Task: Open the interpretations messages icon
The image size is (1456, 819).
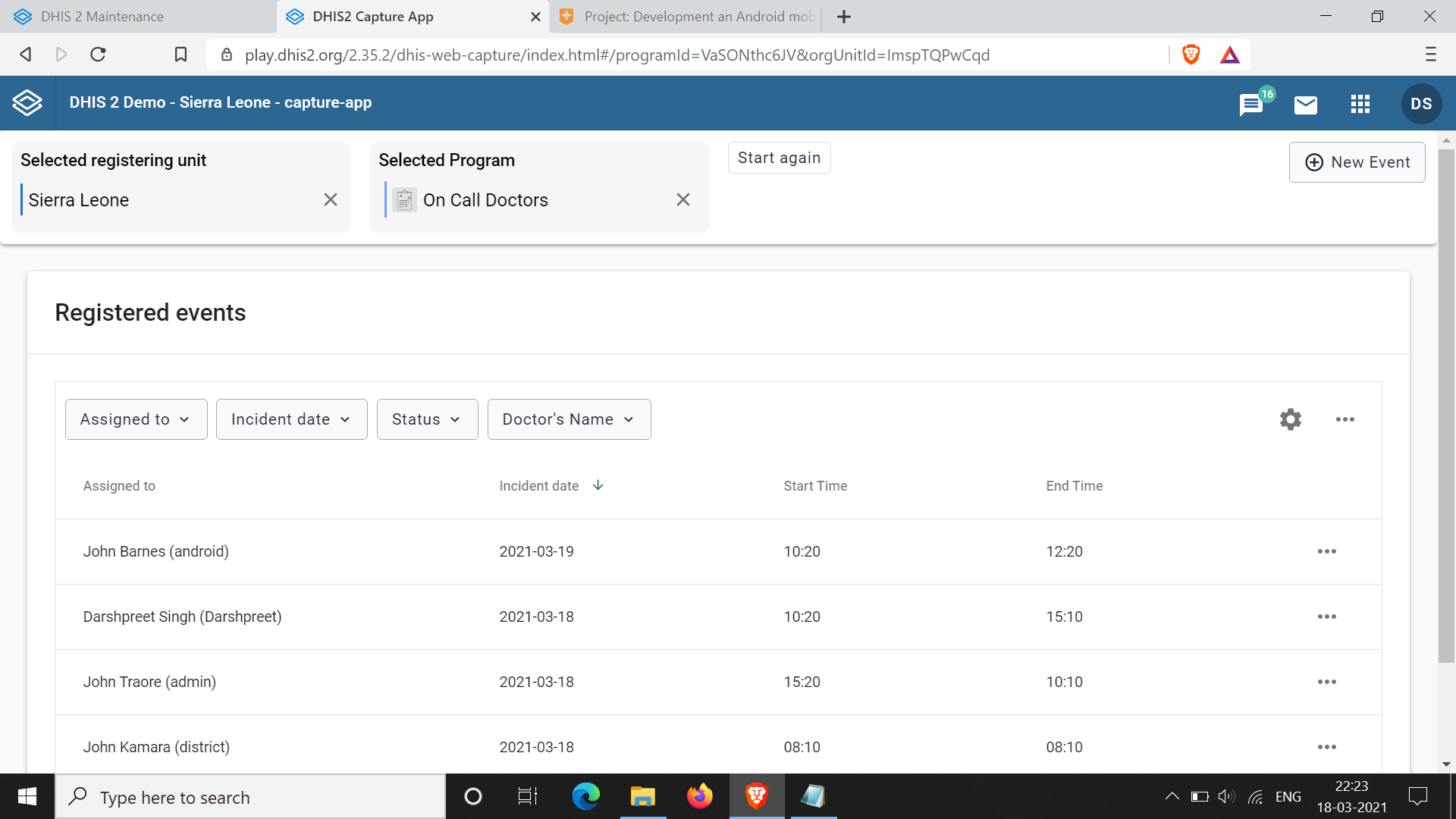Action: (1250, 104)
